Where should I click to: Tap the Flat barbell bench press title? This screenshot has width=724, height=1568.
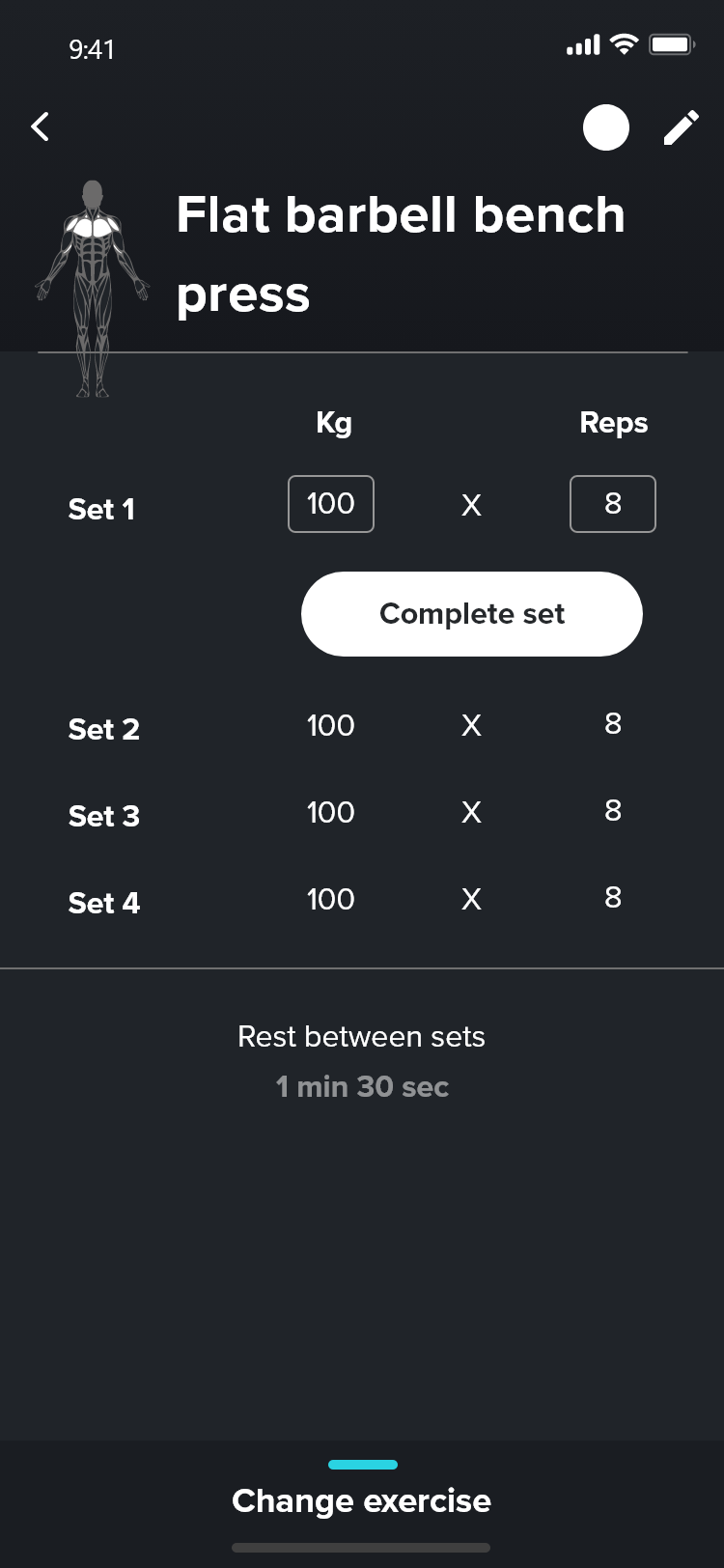tap(401, 254)
